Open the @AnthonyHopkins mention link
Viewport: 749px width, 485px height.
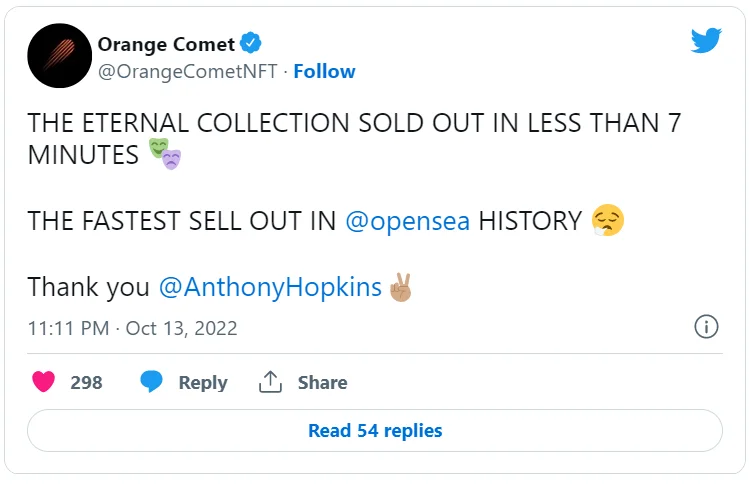[x=270, y=287]
